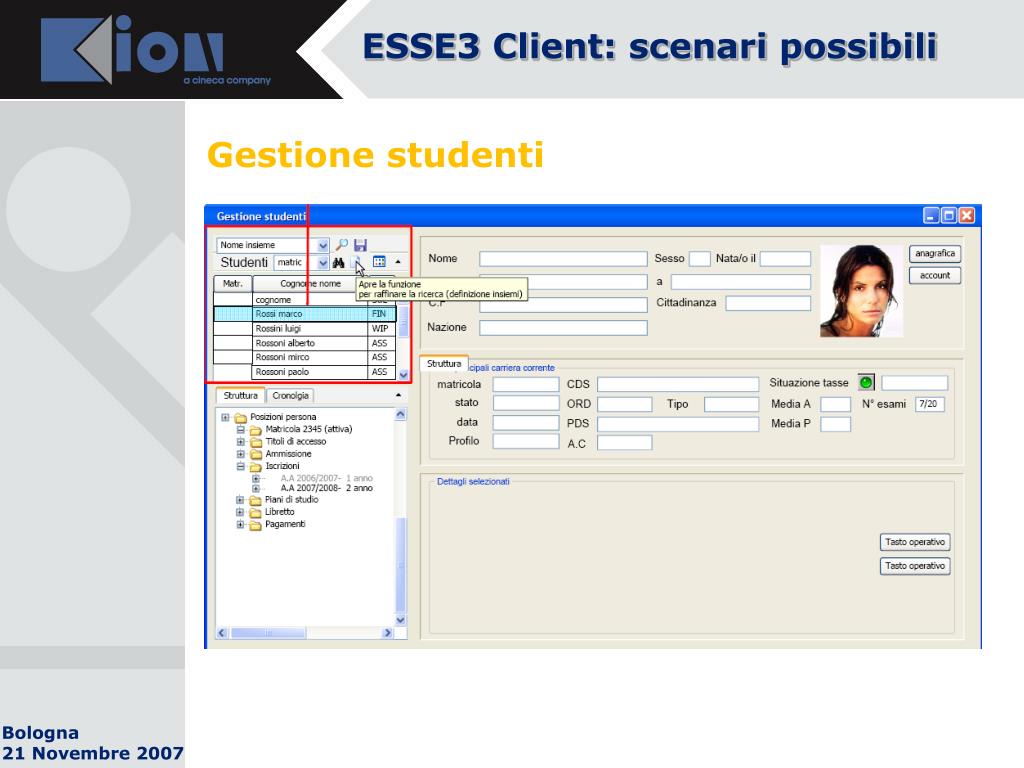Click the Piani di studio folder icon
Image resolution: width=1024 pixels, height=768 pixels.
point(255,500)
